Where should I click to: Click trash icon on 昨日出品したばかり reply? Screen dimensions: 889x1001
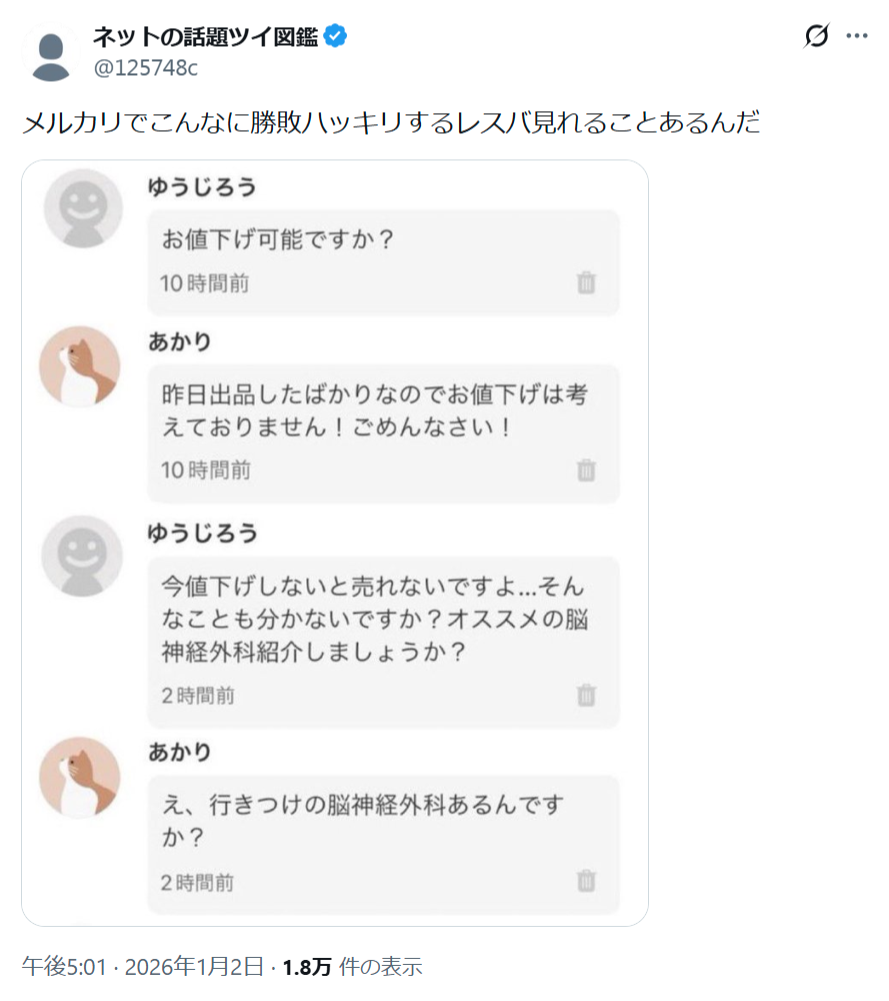586,470
